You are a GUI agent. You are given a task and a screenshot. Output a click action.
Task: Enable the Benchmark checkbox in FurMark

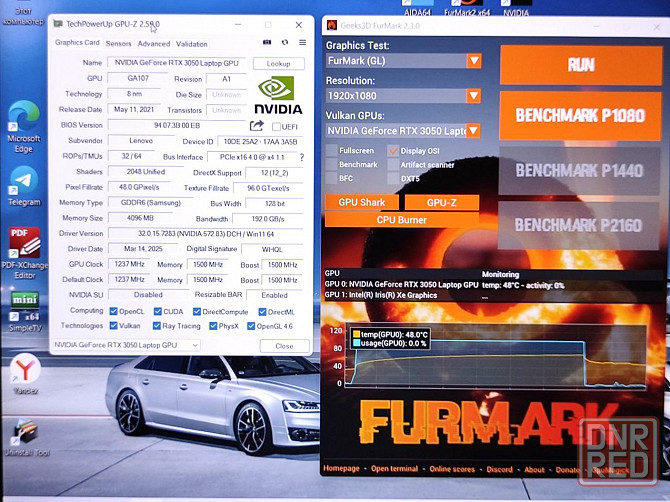coord(332,164)
